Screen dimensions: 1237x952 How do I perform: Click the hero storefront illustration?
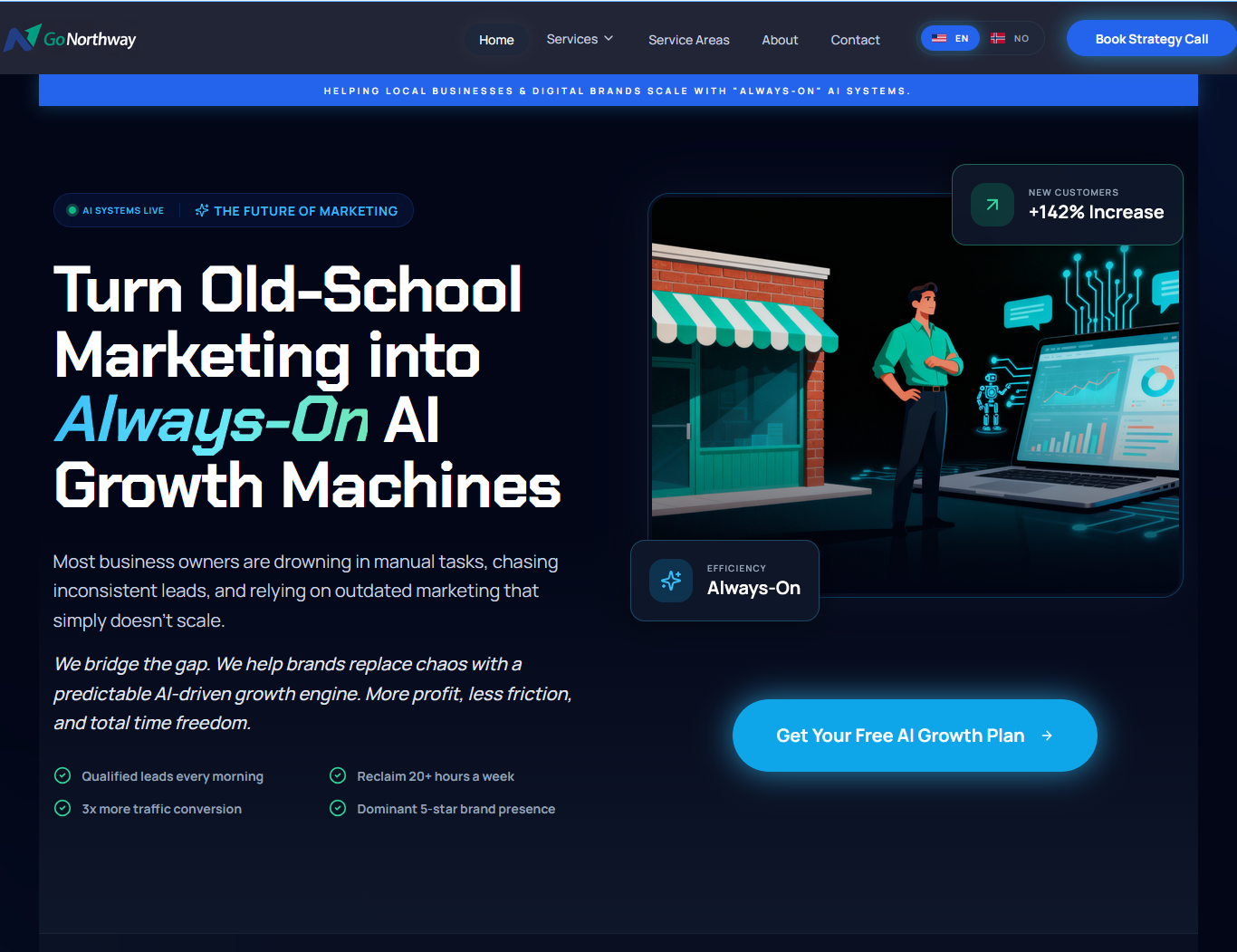[x=915, y=395]
